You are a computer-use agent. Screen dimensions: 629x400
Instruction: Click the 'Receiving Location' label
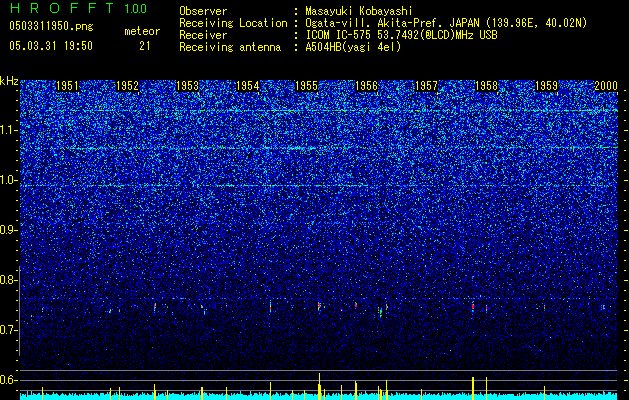(233, 23)
